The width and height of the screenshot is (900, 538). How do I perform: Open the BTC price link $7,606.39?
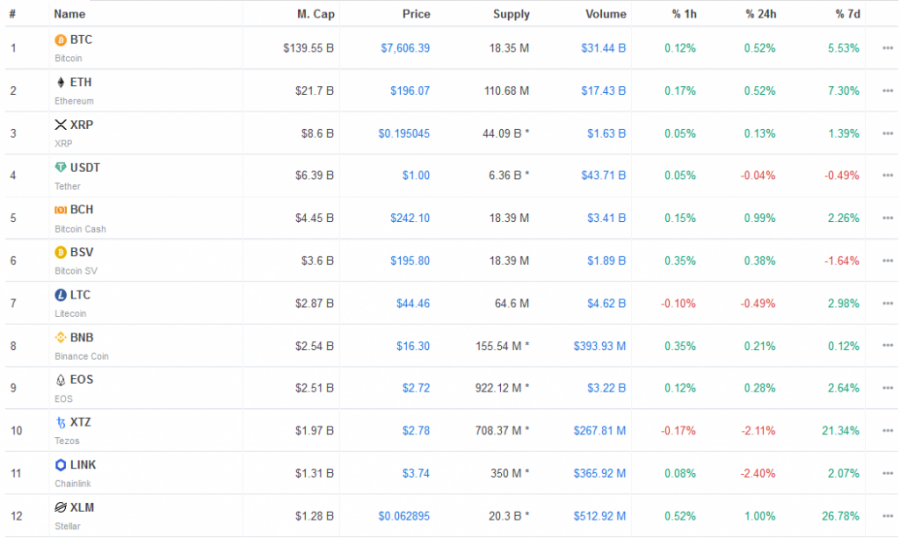[x=405, y=48]
